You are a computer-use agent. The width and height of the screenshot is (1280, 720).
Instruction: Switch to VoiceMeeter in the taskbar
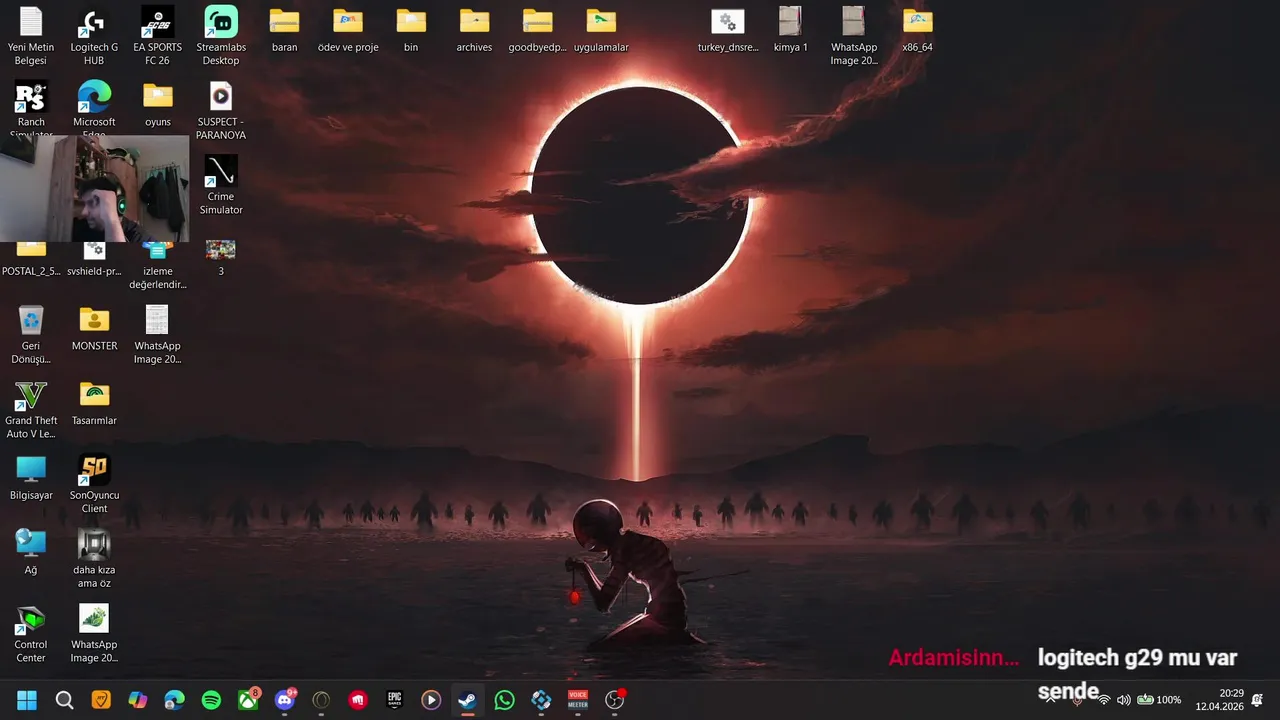tap(577, 700)
